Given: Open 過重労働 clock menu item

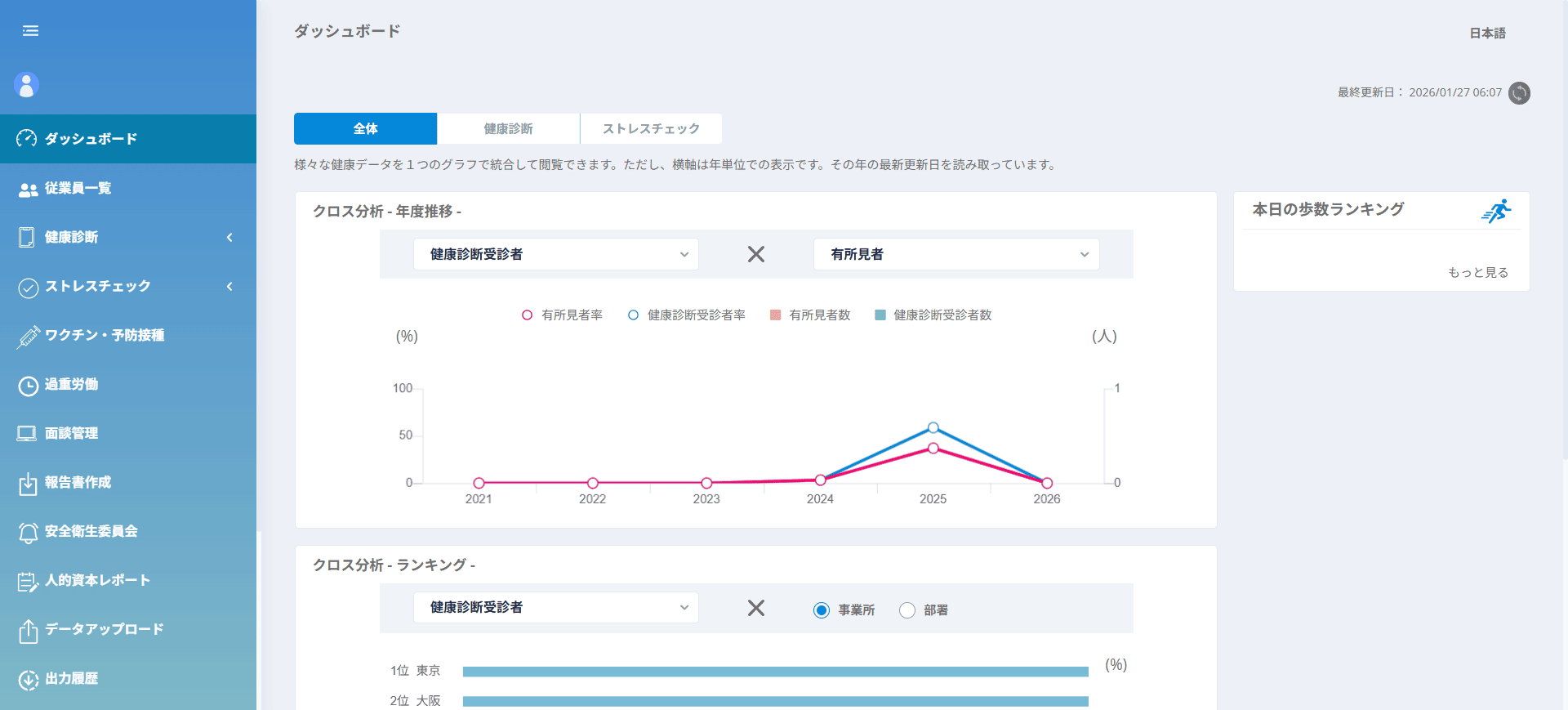Looking at the screenshot, I should (x=71, y=384).
